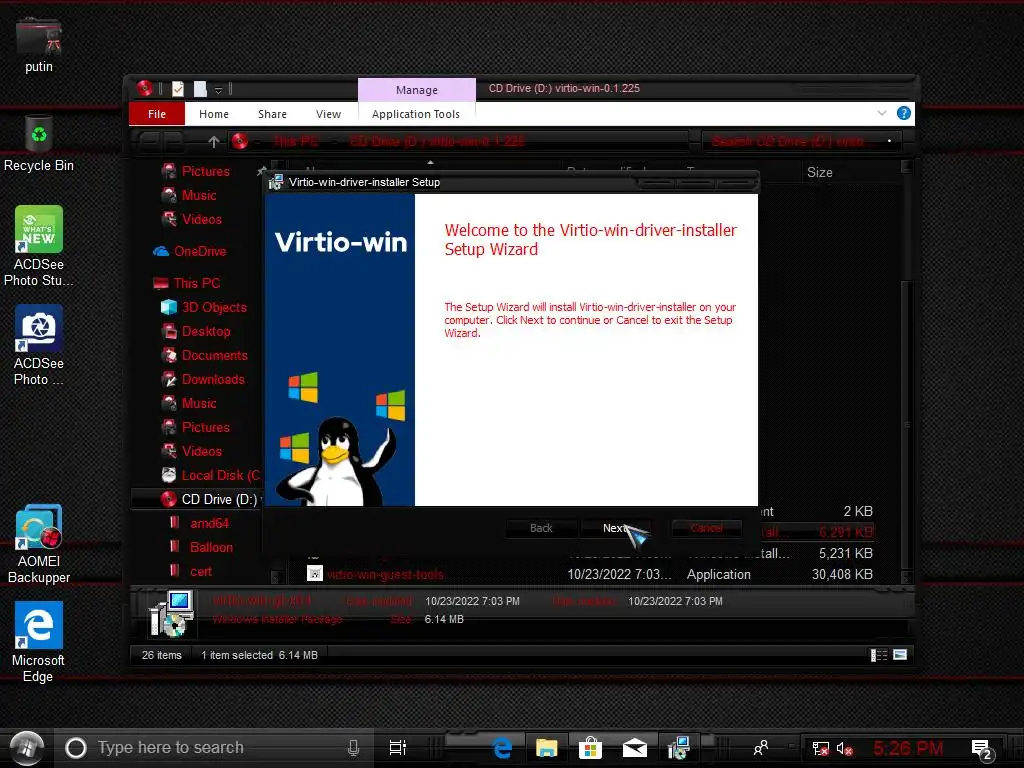The image size is (1024, 768).
Task: Click the Back button in setup wizard
Action: (541, 528)
